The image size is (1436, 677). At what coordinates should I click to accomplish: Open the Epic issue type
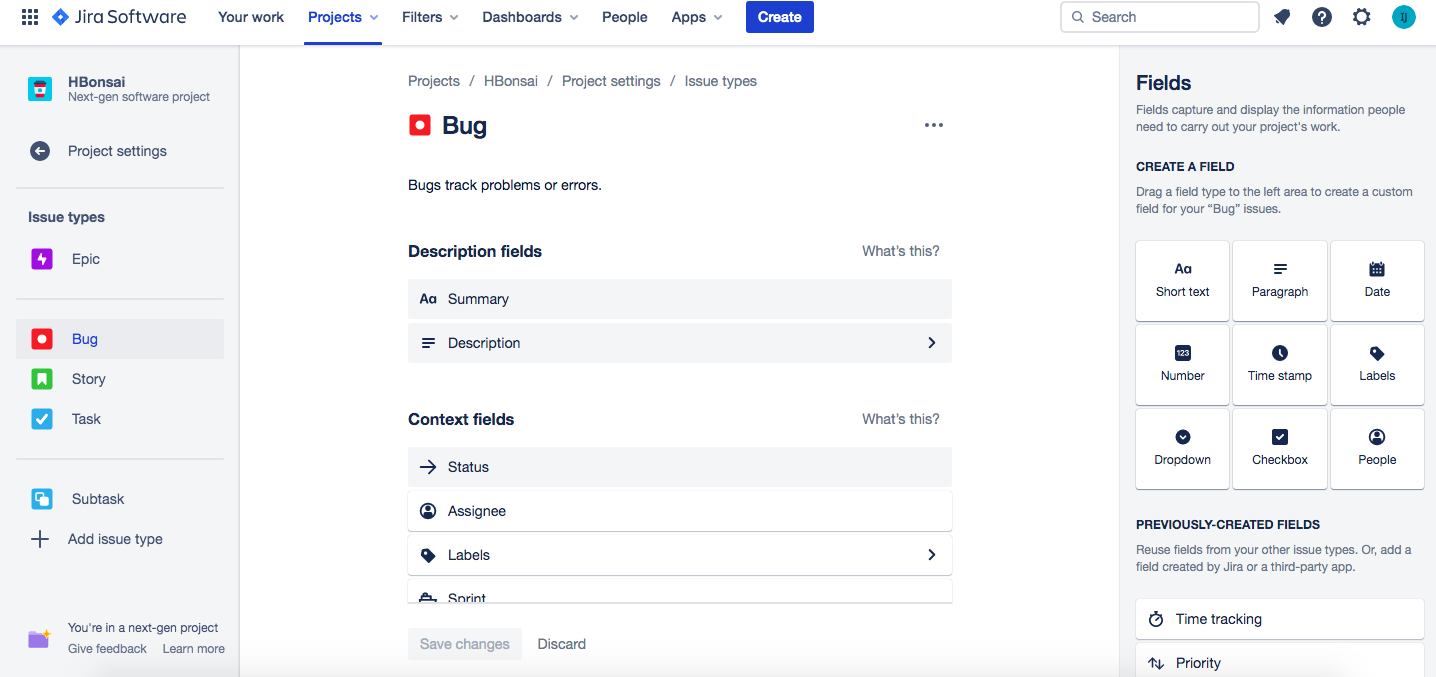click(85, 258)
